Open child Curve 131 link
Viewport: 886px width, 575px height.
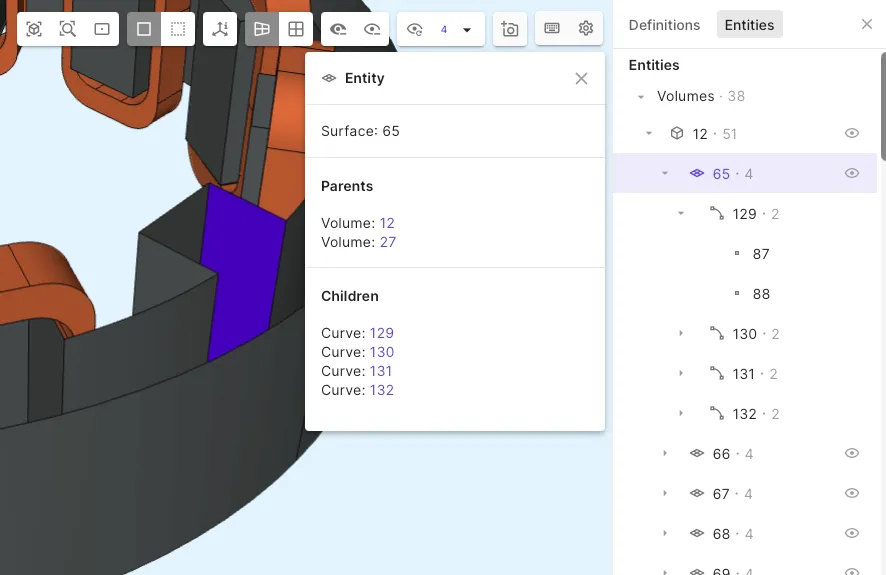381,372
